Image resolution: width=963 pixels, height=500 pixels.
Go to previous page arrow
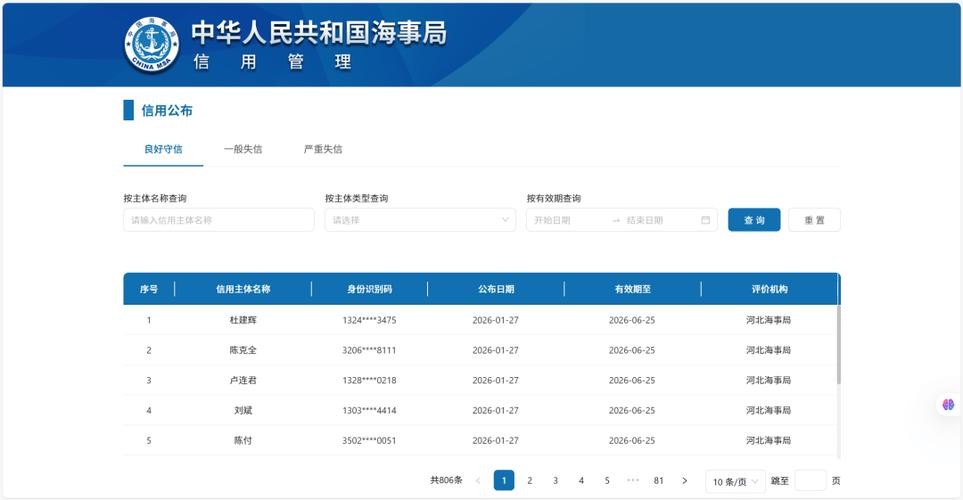click(x=478, y=481)
